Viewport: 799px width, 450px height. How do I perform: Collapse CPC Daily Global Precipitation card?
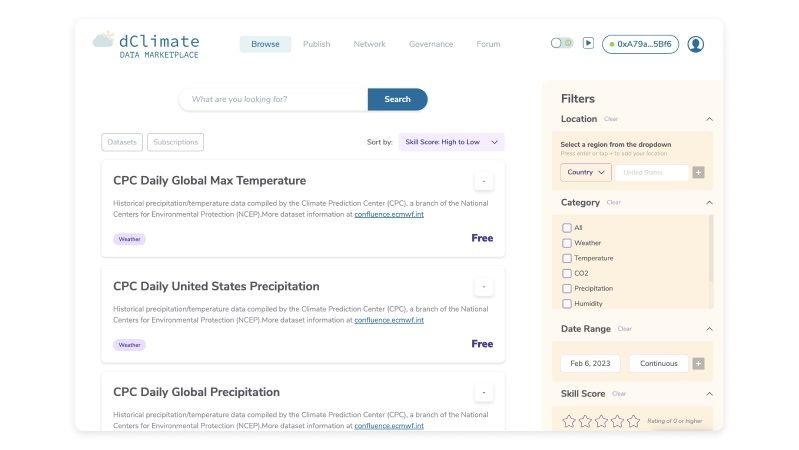coord(484,392)
